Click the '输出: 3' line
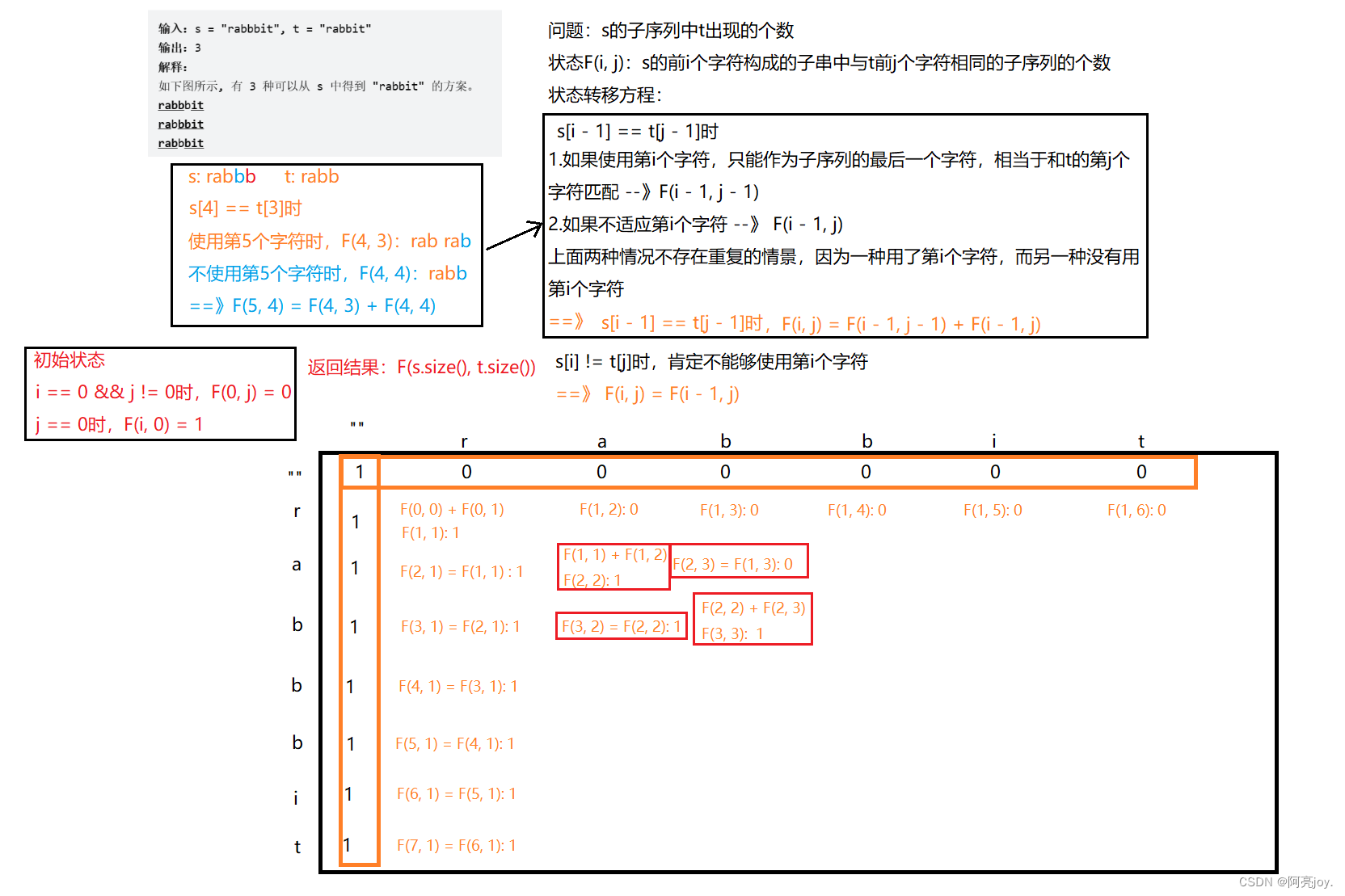1345x896 pixels. click(179, 48)
